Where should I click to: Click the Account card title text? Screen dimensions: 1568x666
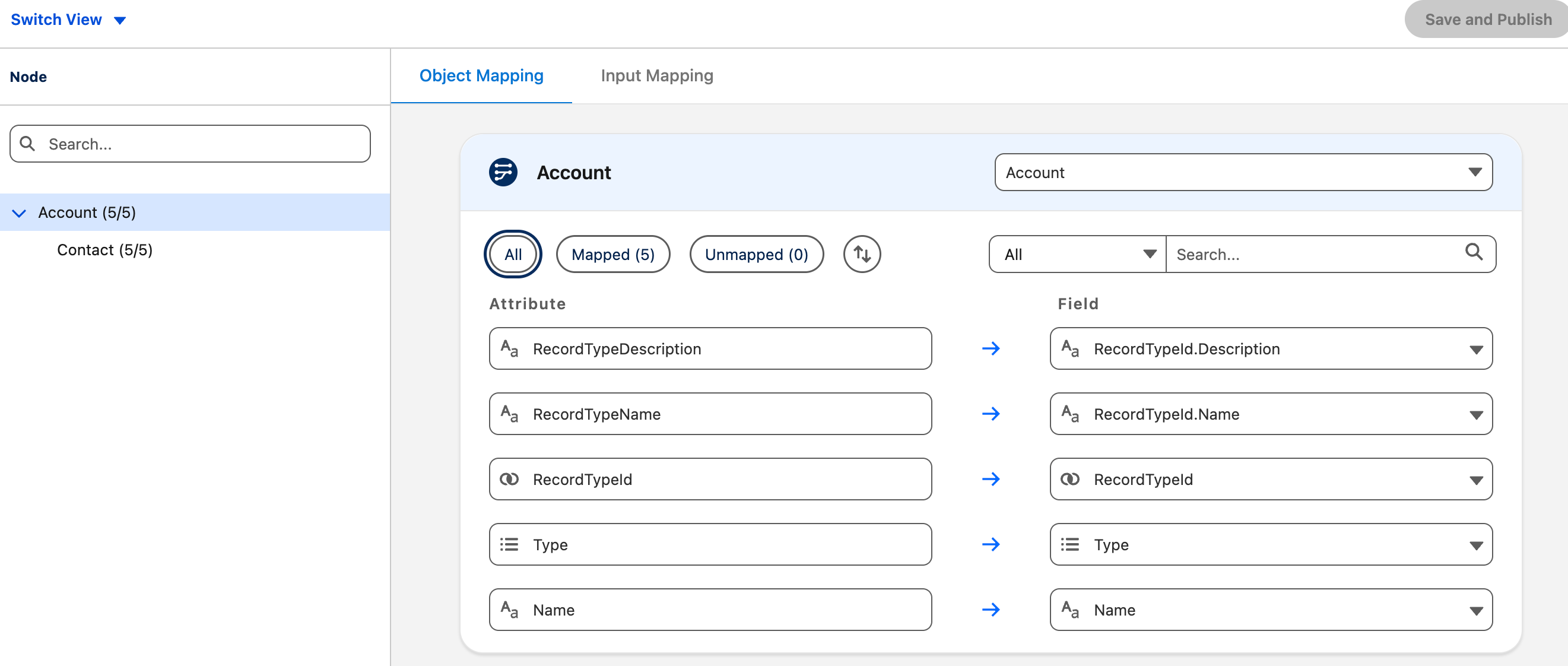(x=573, y=172)
